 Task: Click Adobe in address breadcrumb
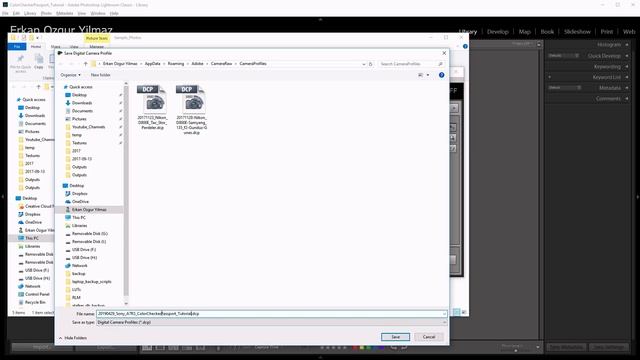click(198, 64)
